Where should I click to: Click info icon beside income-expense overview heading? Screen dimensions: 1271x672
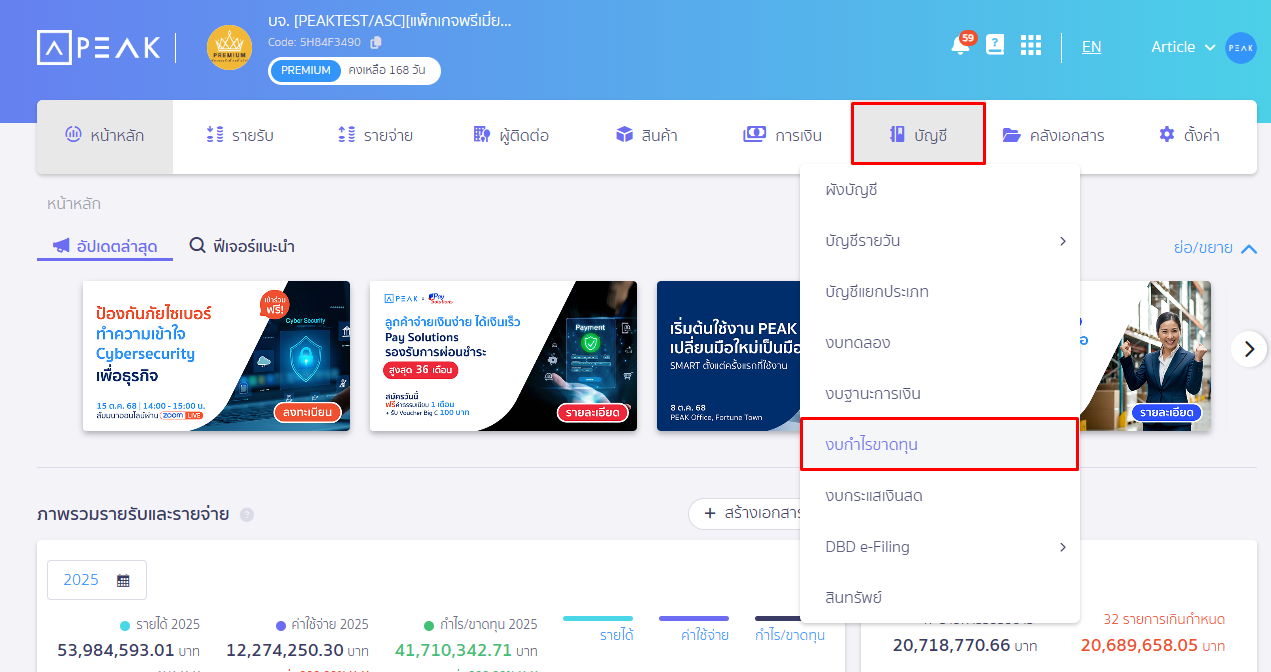click(247, 515)
